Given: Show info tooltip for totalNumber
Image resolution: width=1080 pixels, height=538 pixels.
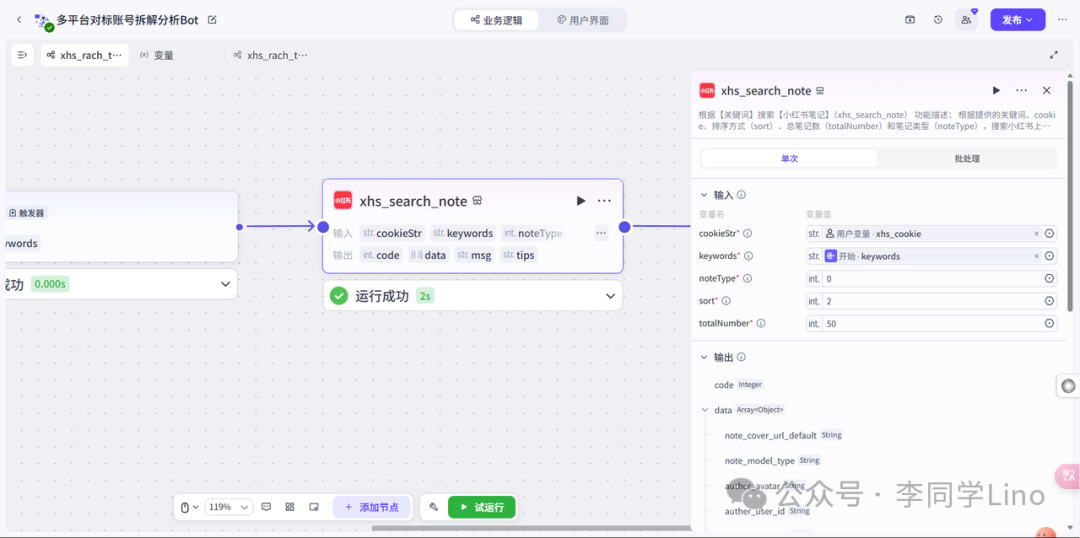Looking at the screenshot, I should coord(761,323).
